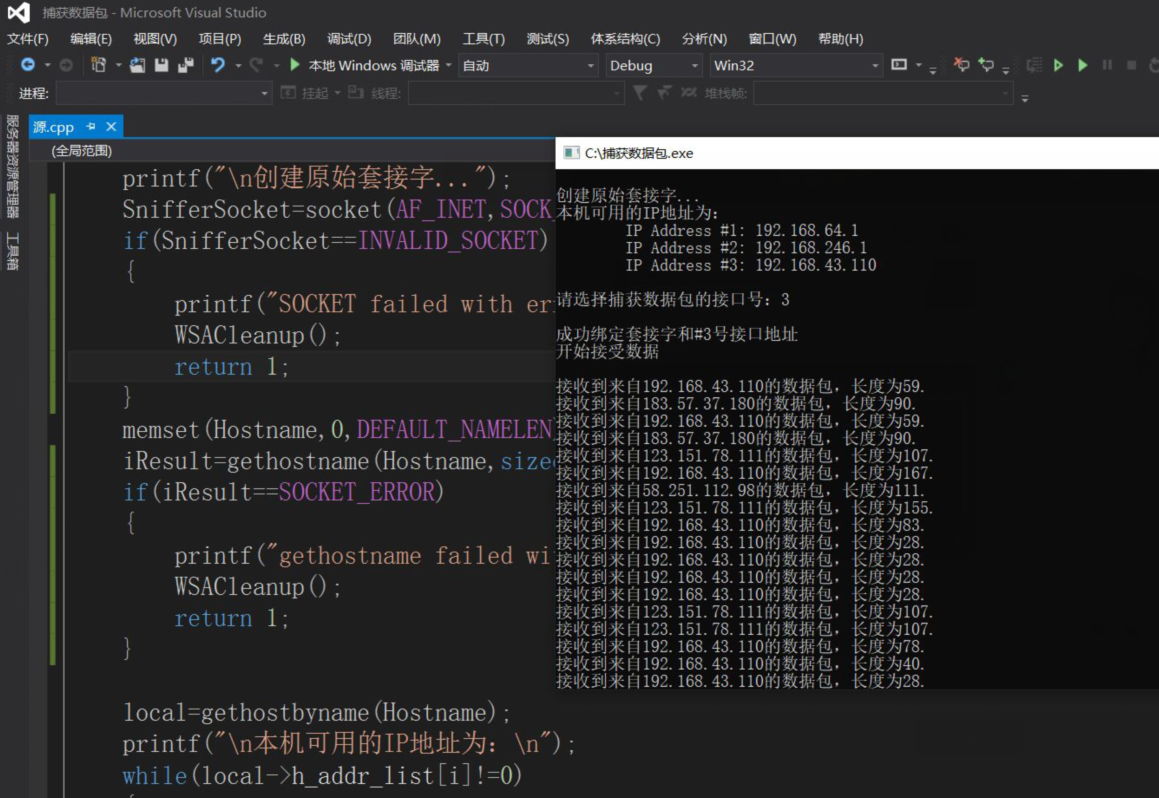Open the 测试(S) menu
The width and height of the screenshot is (1159, 798).
point(548,38)
